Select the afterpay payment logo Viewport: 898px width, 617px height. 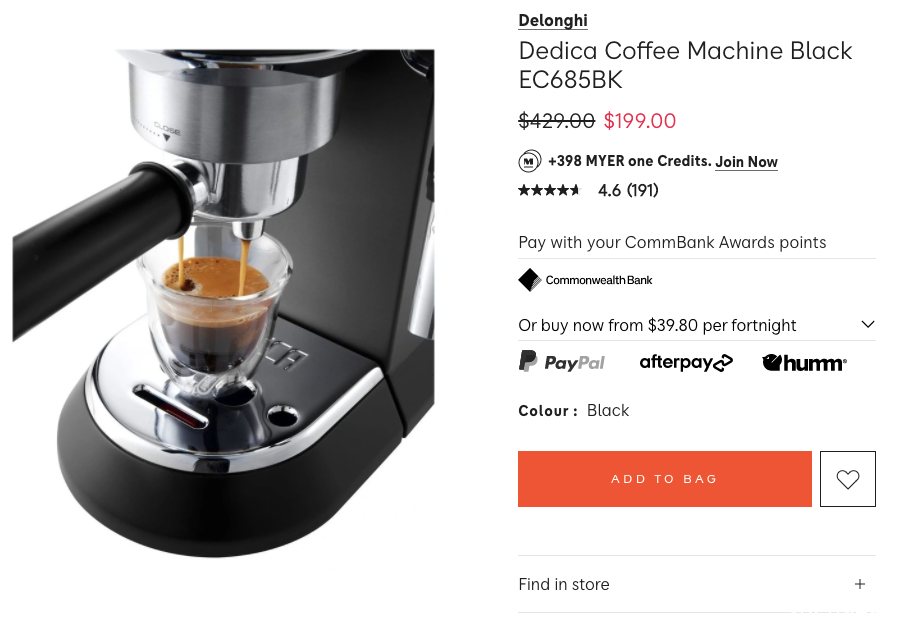click(686, 362)
